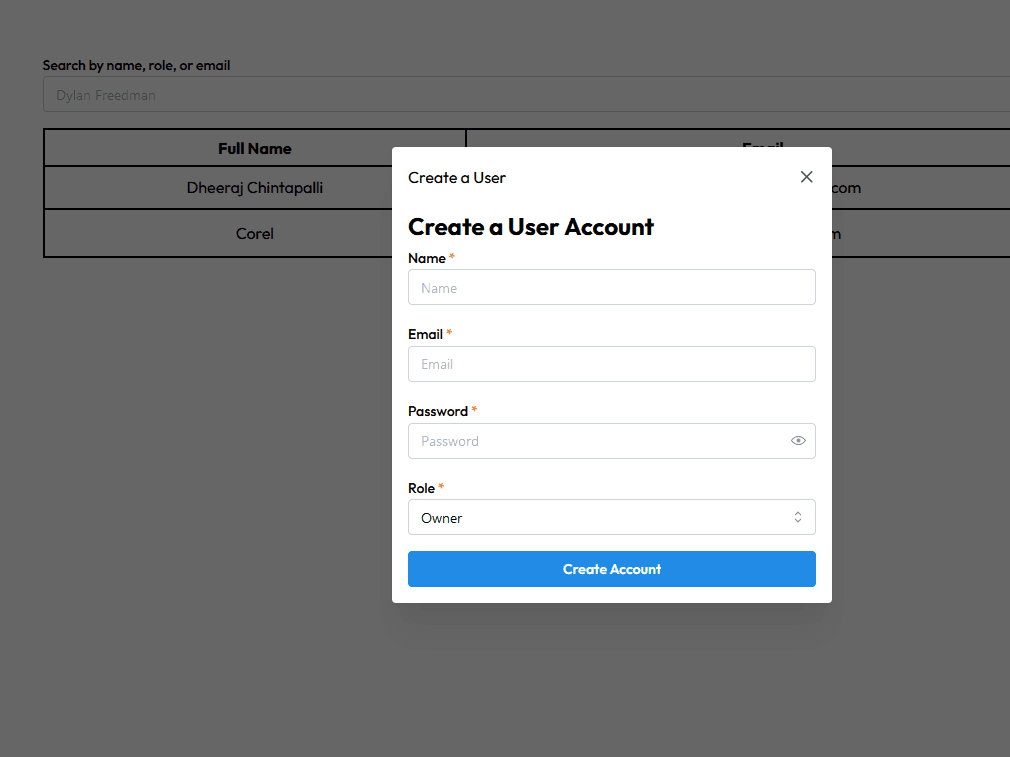Click the up-down chevron in Role field

click(798, 517)
